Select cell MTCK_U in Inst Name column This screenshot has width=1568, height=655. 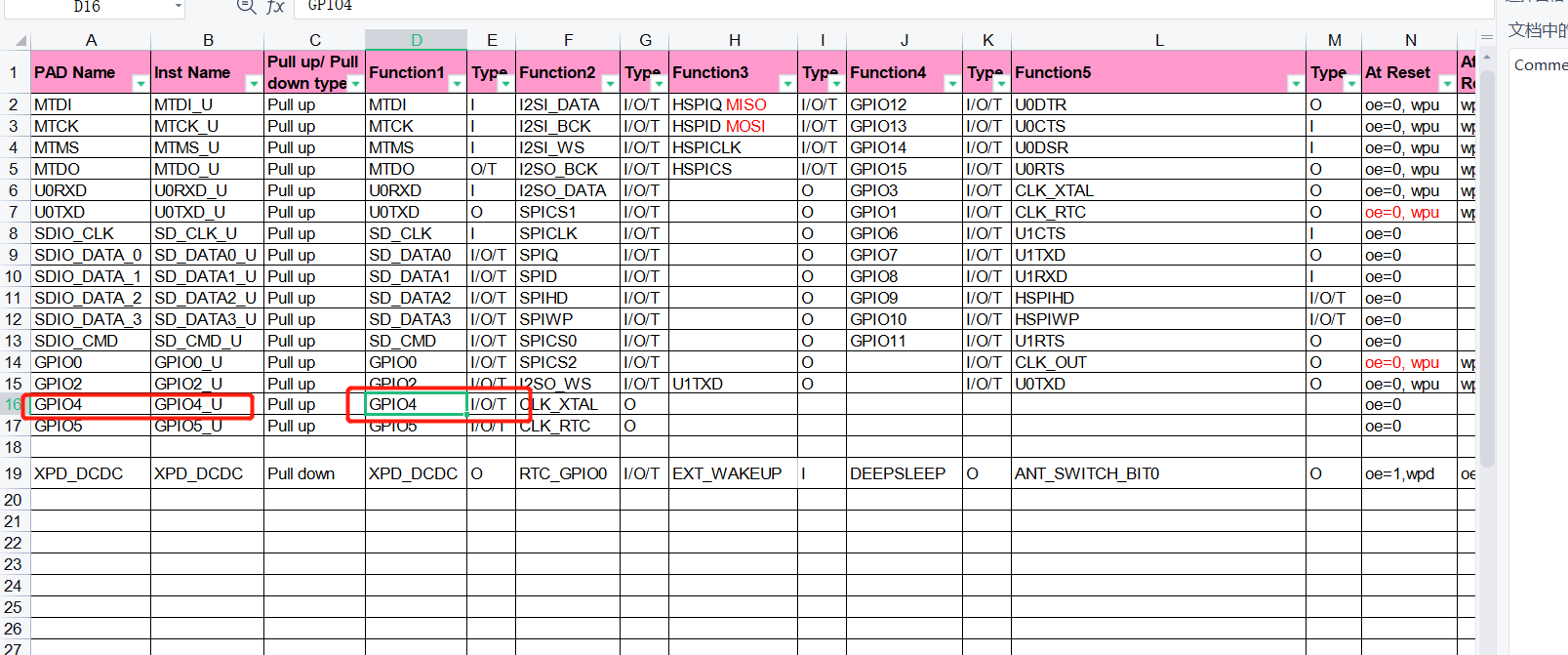207,126
